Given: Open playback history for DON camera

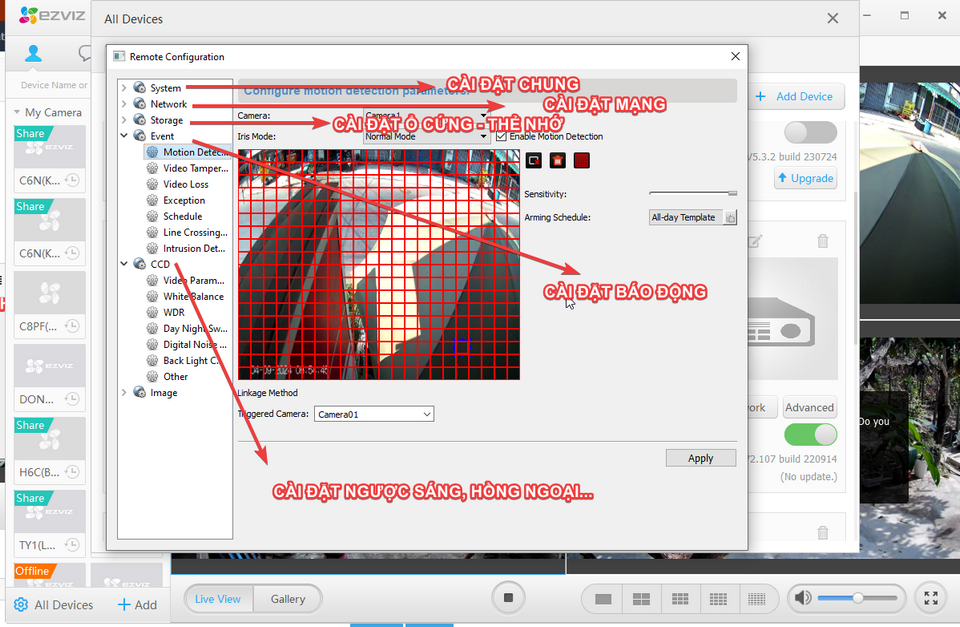Looking at the screenshot, I should tap(72, 399).
